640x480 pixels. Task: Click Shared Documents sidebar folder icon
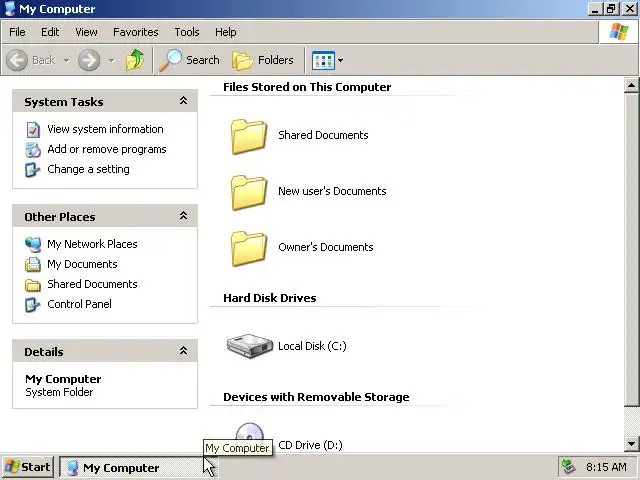click(33, 285)
